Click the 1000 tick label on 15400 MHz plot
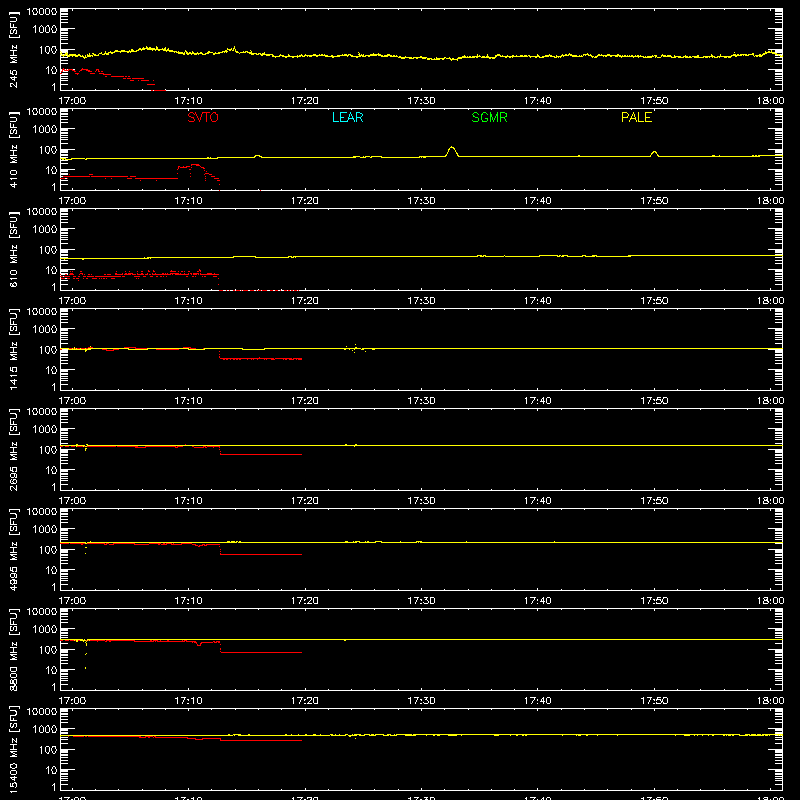 tap(45, 730)
